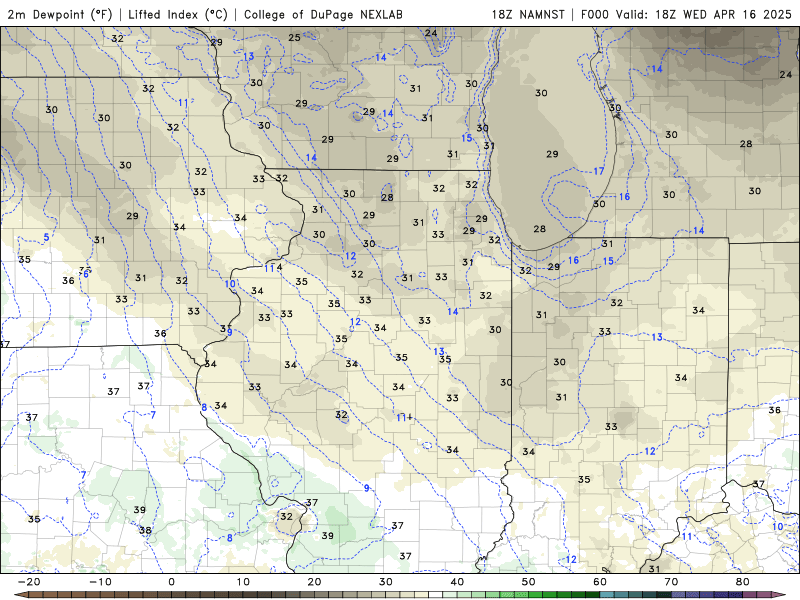Click the "25" dewpoint value at top

coord(294,37)
